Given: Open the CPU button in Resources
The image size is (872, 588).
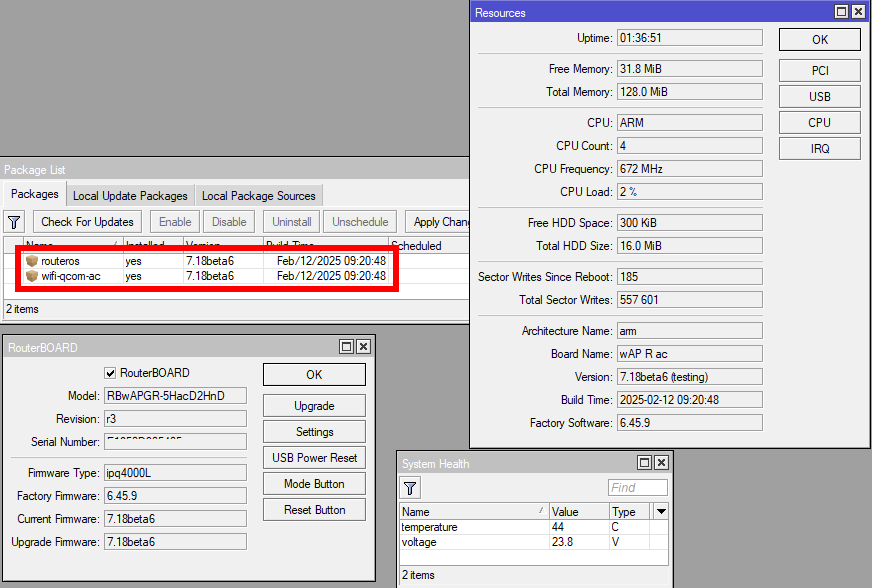Looking at the screenshot, I should click(820, 123).
